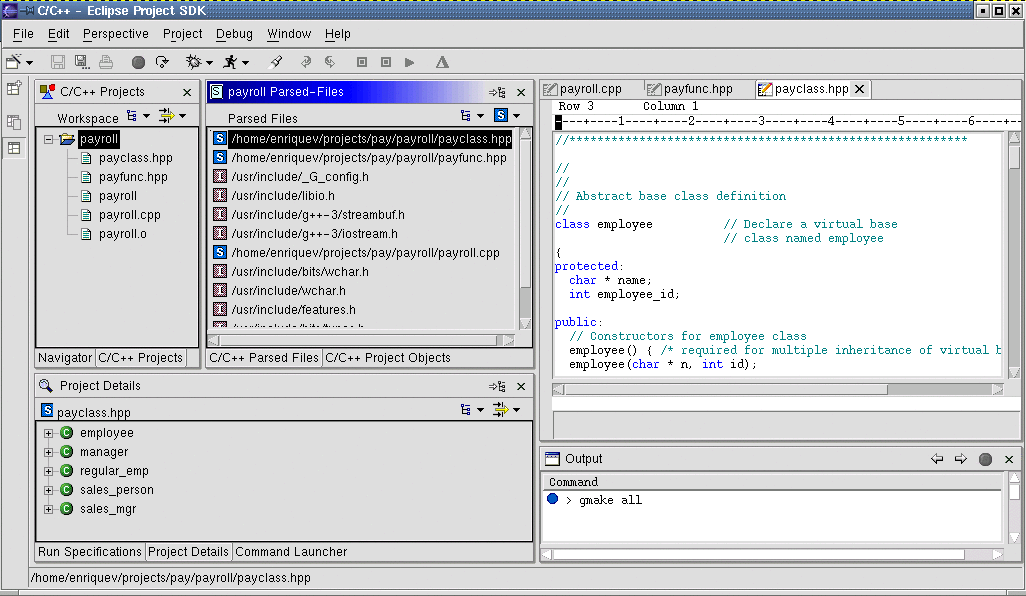This screenshot has width=1026, height=596.
Task: Switch to the Navigator tab
Action: [x=65, y=358]
